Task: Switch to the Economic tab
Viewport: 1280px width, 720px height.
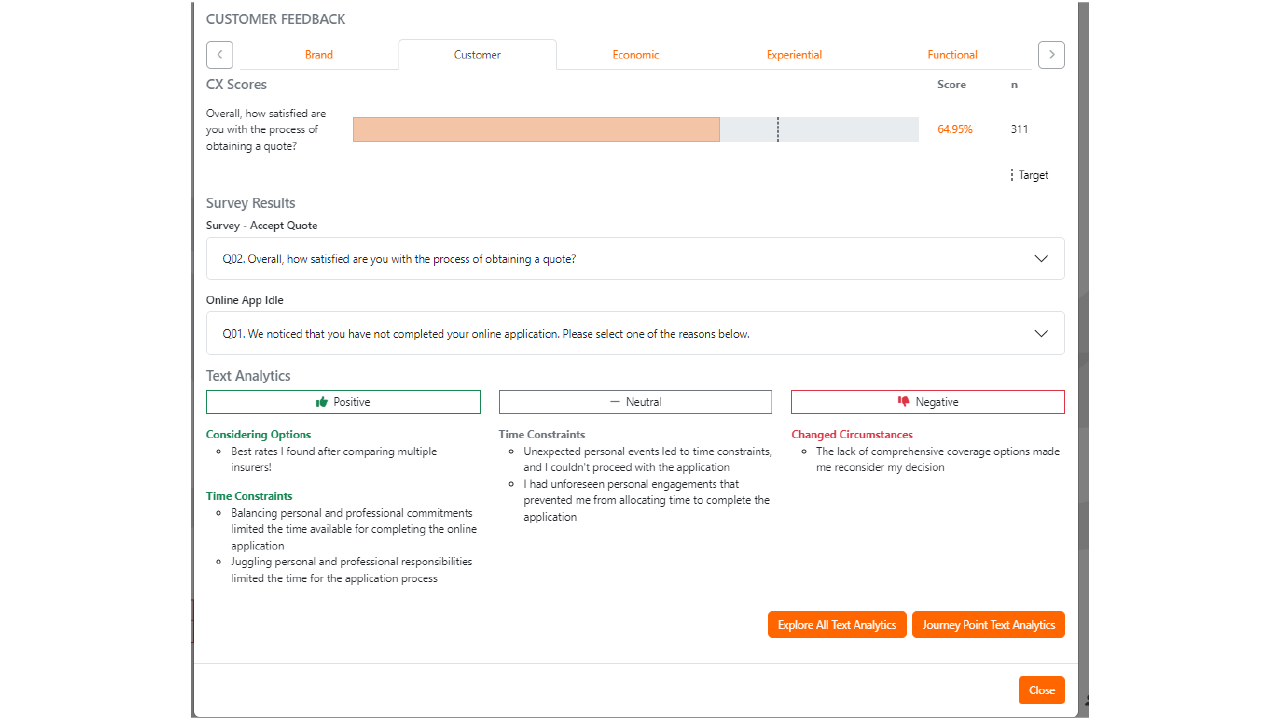Action: point(636,55)
